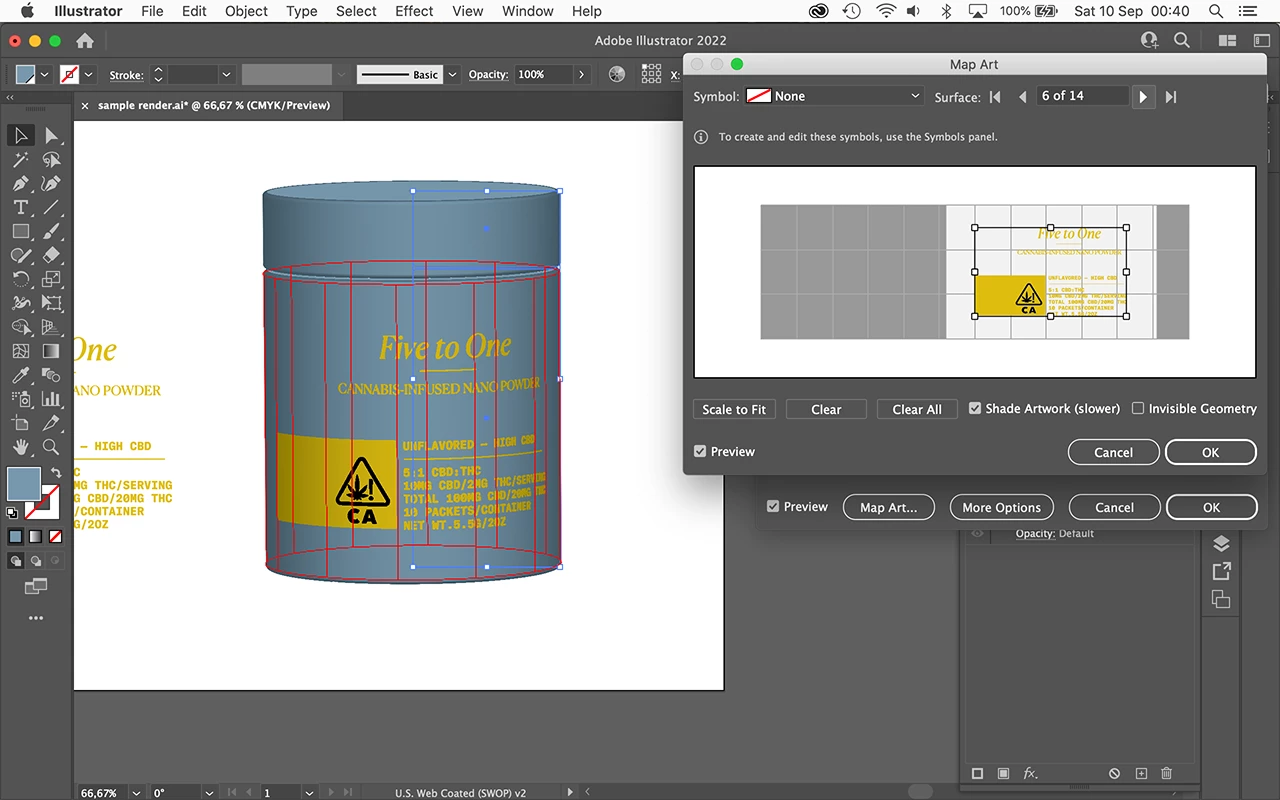Select the Paintbrush tool
Viewport: 1280px width, 800px height.
tap(51, 231)
